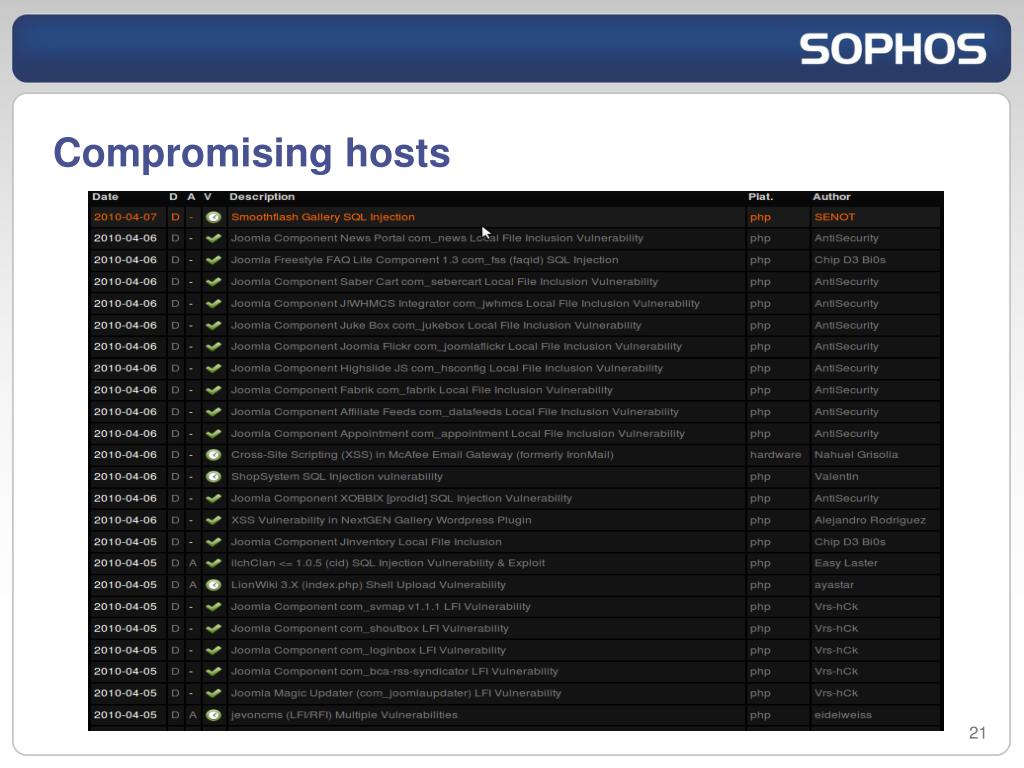Click author eidelweiss
This screenshot has height=768, width=1024.
tap(843, 715)
